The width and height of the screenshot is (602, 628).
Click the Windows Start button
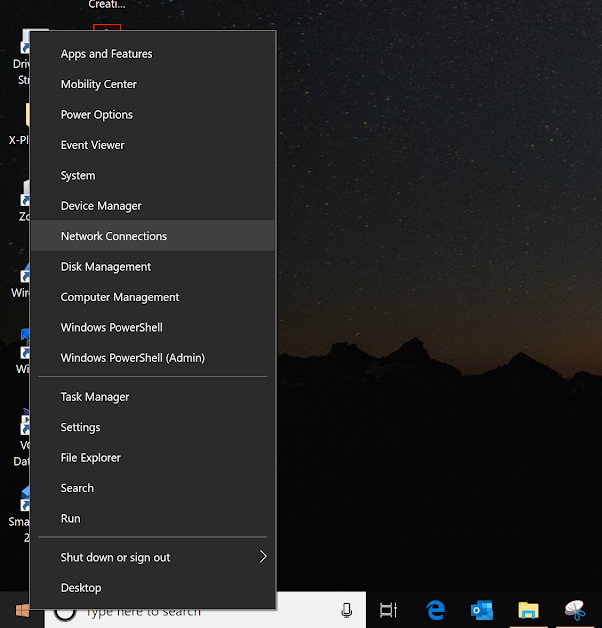point(20,610)
